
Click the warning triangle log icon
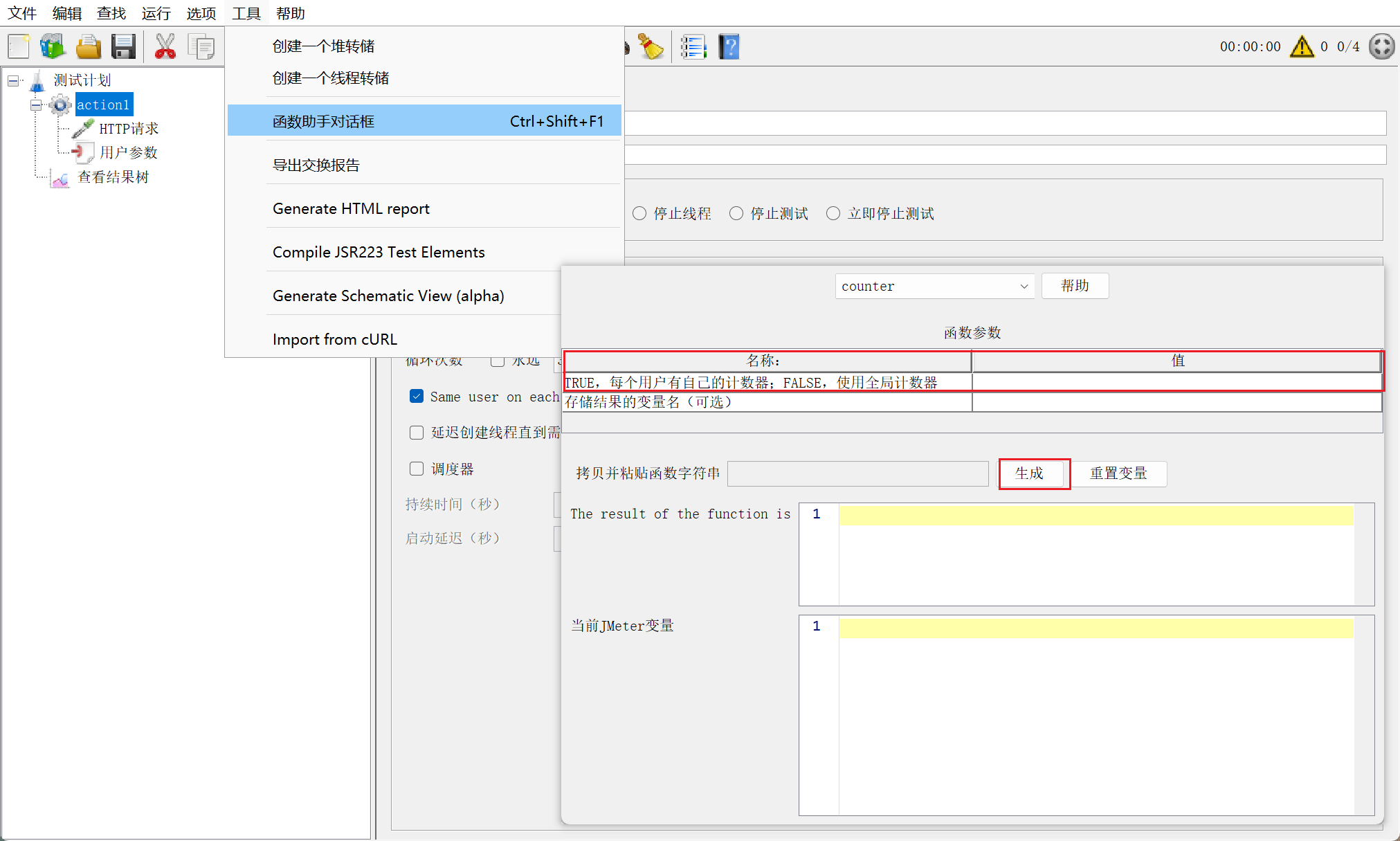tap(1302, 47)
